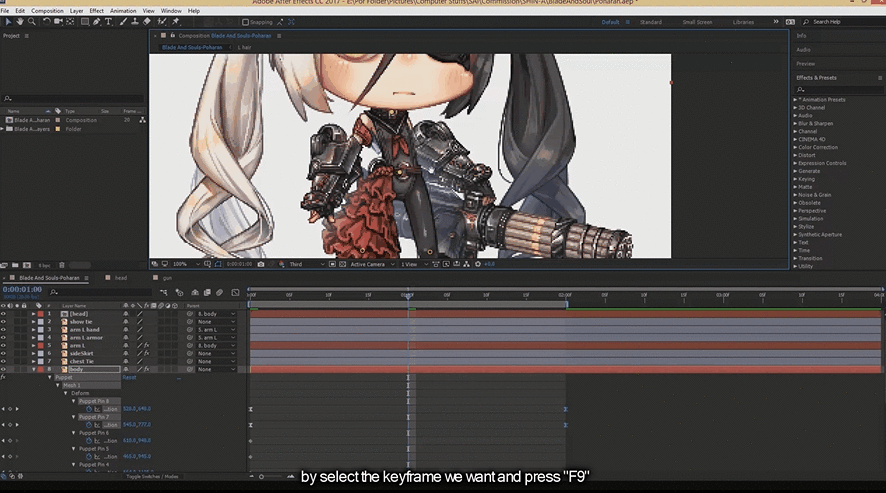886x493 pixels.
Task: Hide the [head] layer with its eye icon
Action: coord(3,314)
